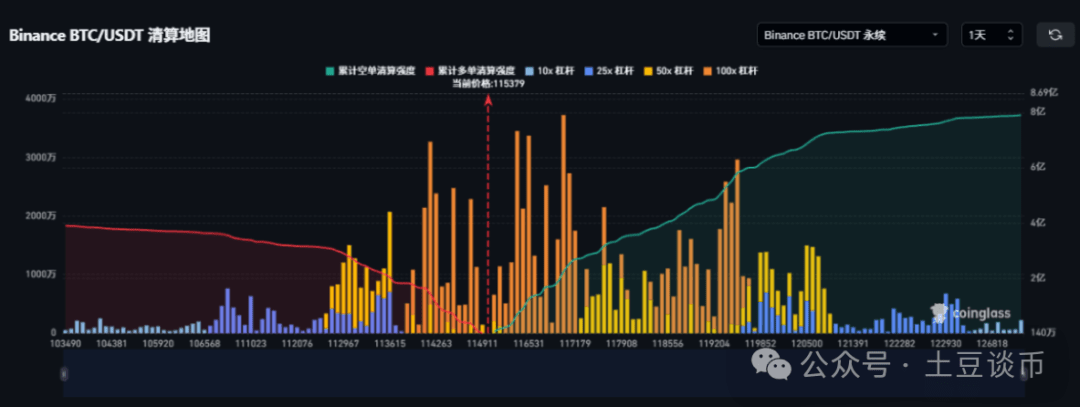Screen dimensions: 1080x407
Task: Click the 118556 price axis label
Action: click(x=667, y=343)
